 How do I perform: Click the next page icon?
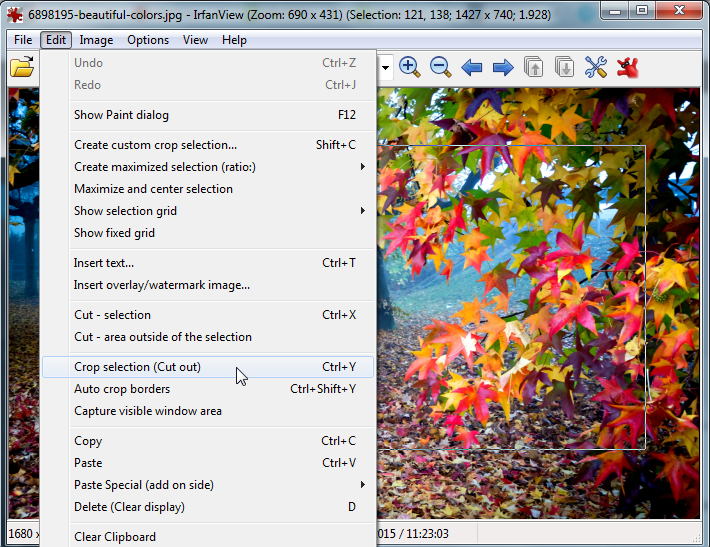pos(565,68)
